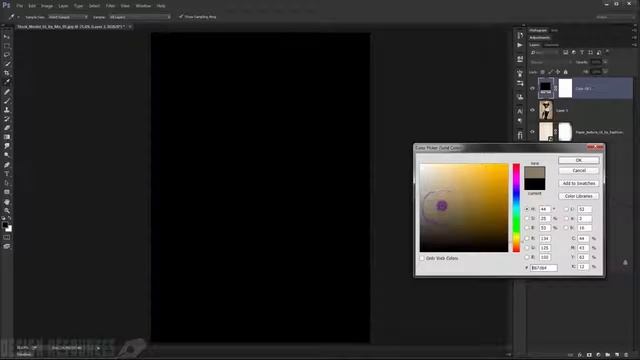Select the Healing Brush tool
This screenshot has width=640, height=360.
pyautogui.click(x=7, y=92)
